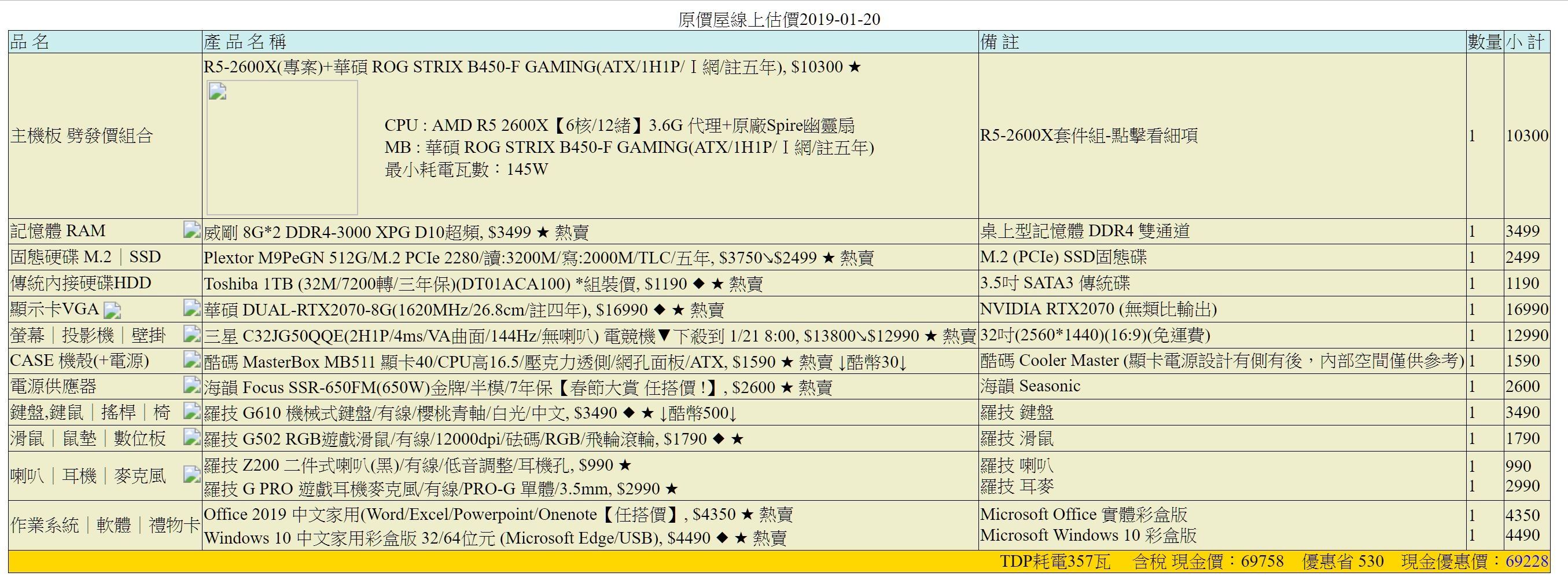This screenshot has width=1568, height=587.
Task: Click the 羅技 耳麥 note
Action: pos(1017,486)
